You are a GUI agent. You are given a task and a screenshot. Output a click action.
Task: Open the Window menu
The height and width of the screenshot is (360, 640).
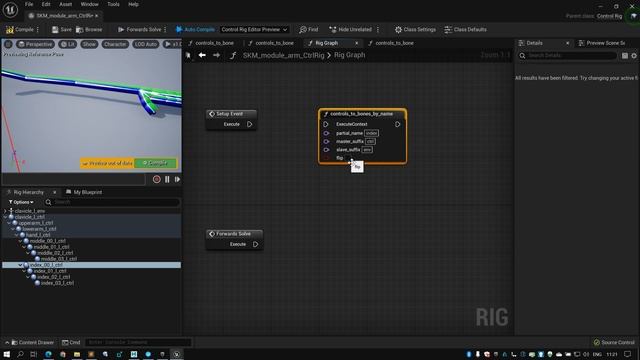point(89,4)
